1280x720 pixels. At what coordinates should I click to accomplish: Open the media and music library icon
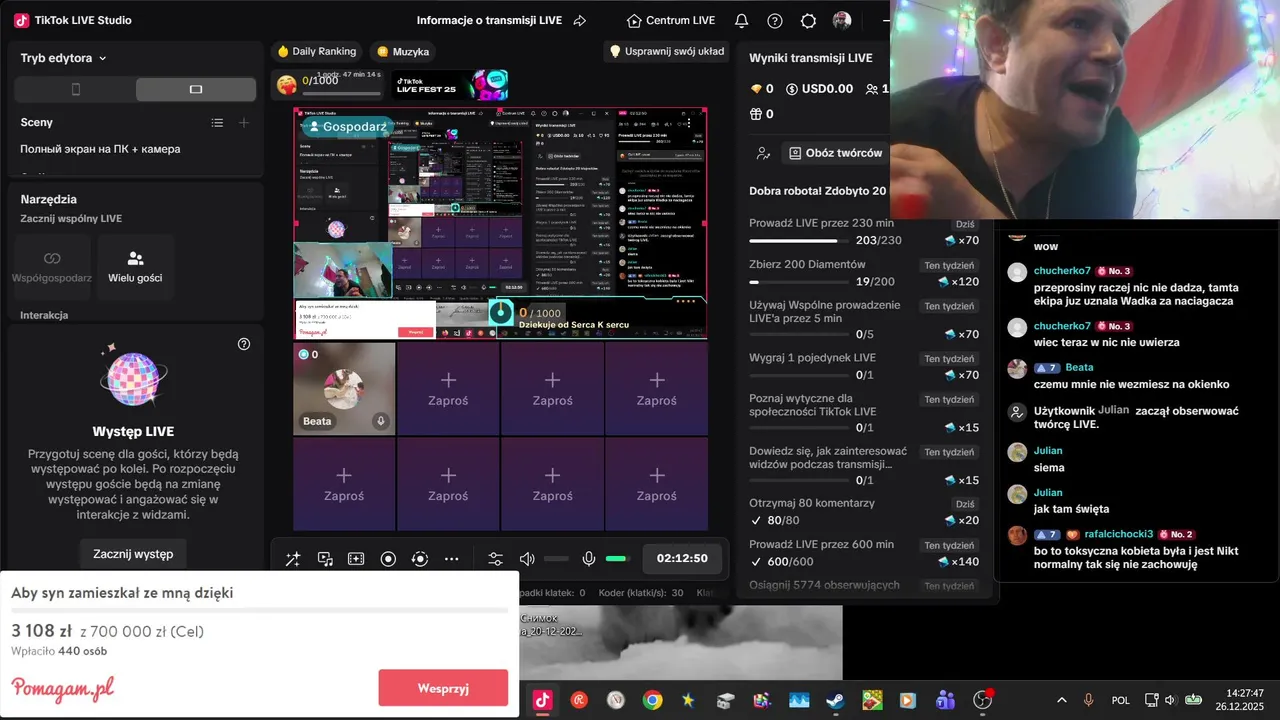[x=325, y=559]
